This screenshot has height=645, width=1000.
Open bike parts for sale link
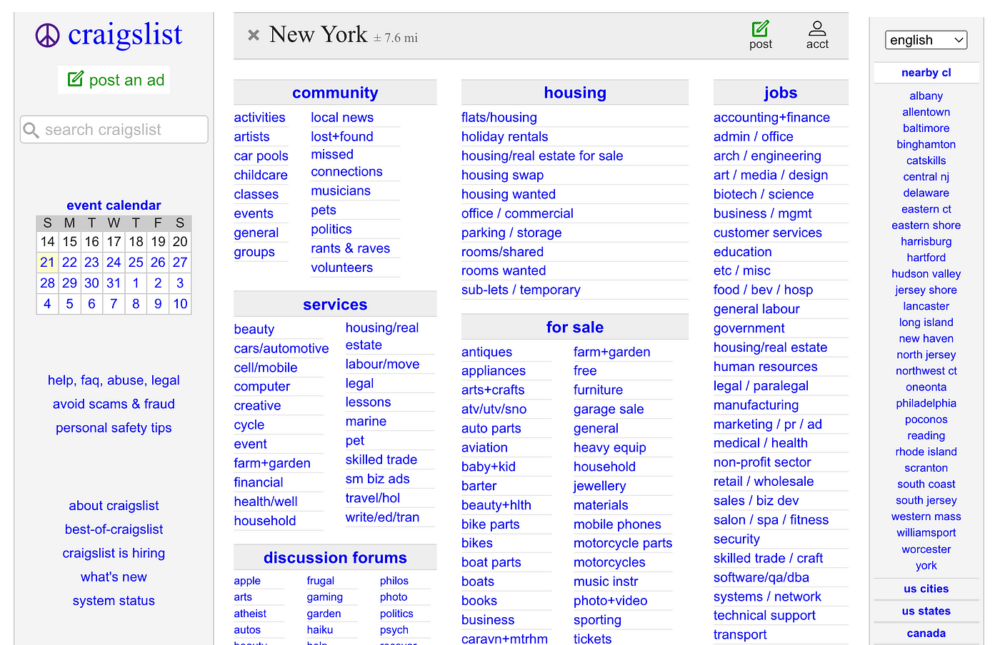tap(490, 524)
